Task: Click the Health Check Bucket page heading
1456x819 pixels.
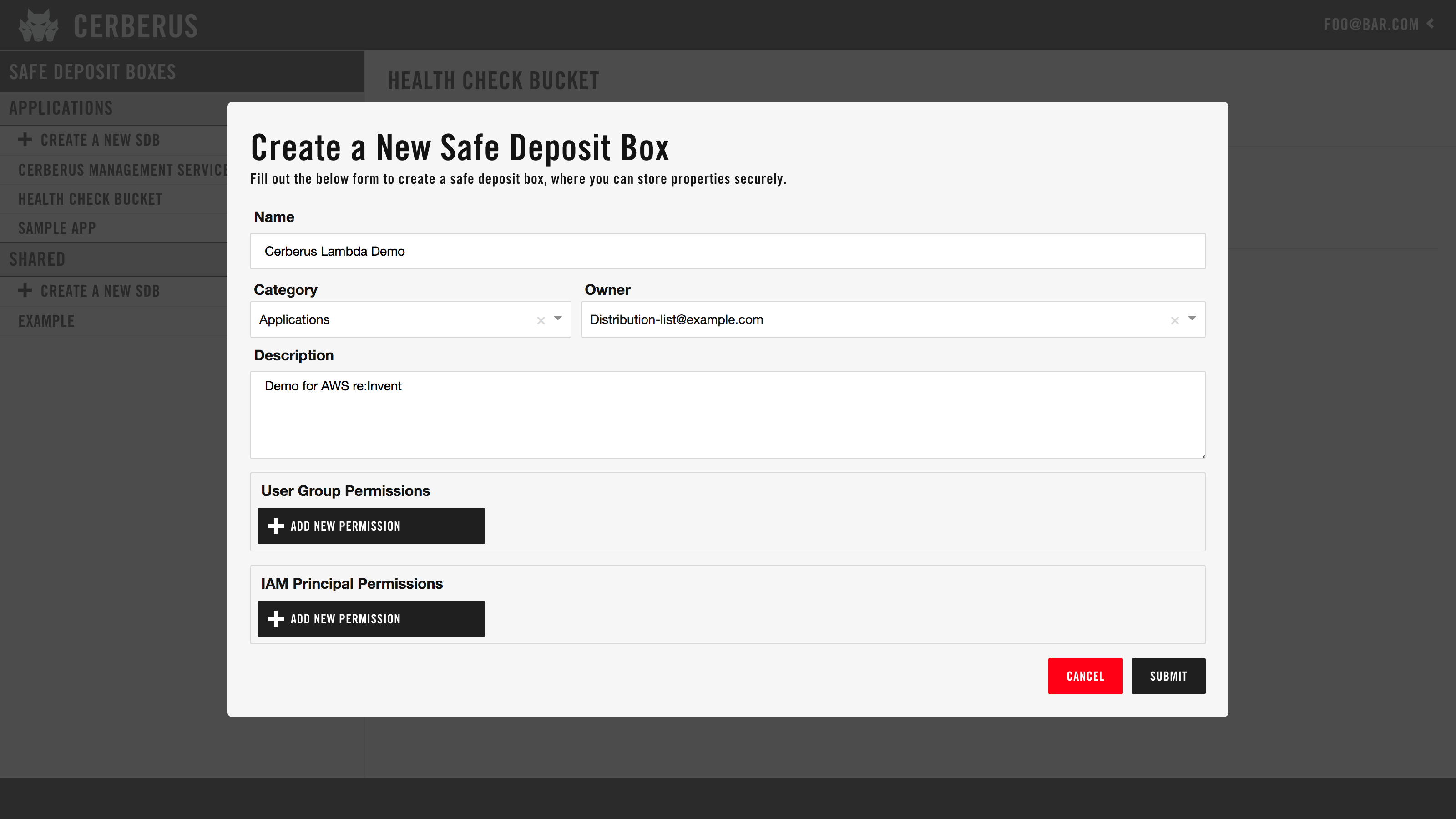Action: [493, 80]
